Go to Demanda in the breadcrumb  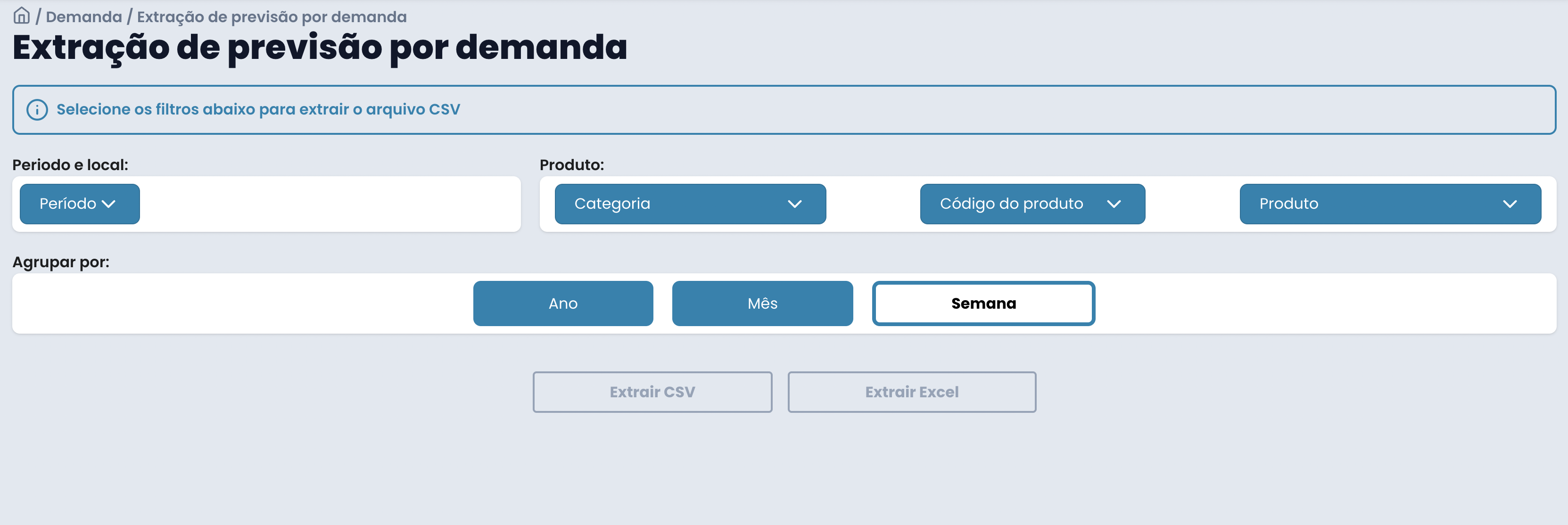[84, 17]
